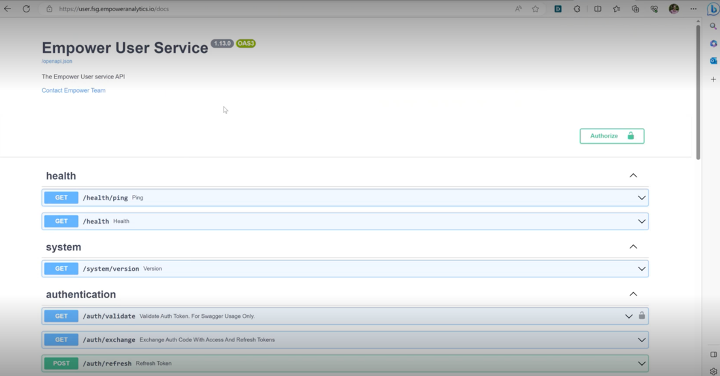Expand the GET /health endpoint chevron
The image size is (720, 376).
[641, 221]
